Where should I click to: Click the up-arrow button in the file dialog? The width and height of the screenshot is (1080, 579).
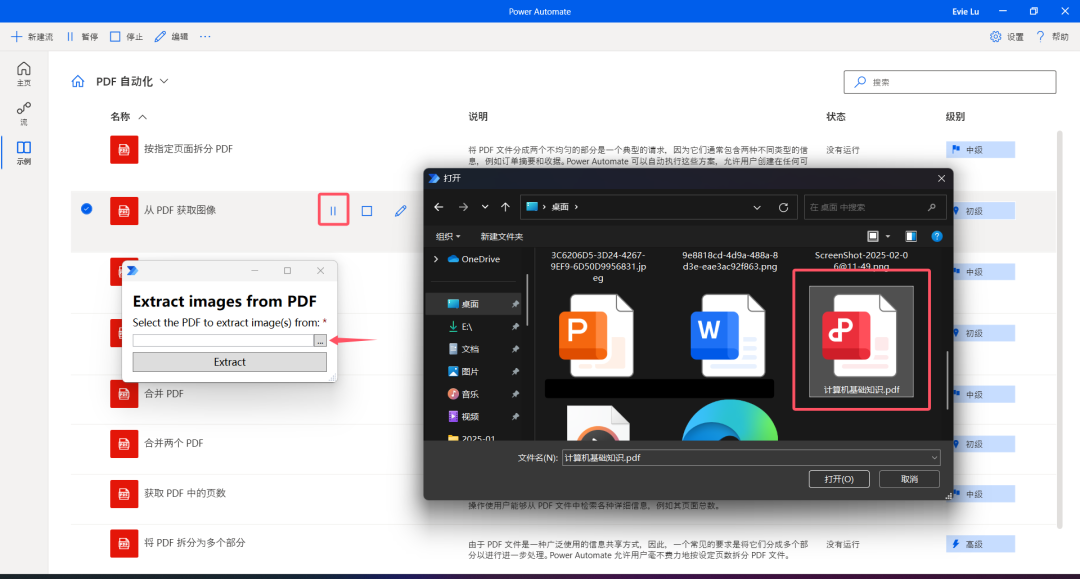click(506, 207)
